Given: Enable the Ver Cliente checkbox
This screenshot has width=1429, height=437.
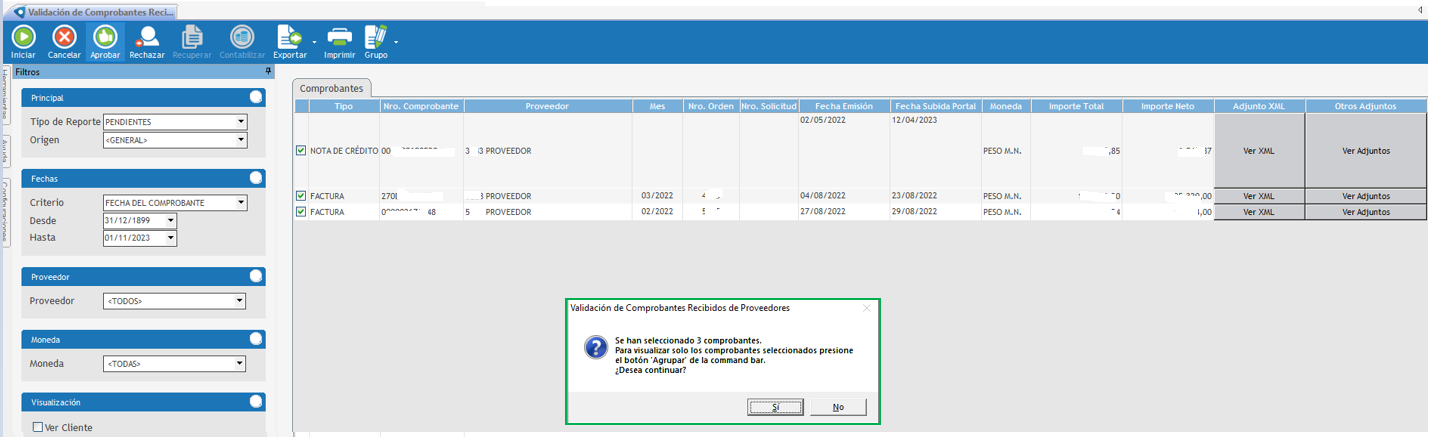Looking at the screenshot, I should 38,427.
